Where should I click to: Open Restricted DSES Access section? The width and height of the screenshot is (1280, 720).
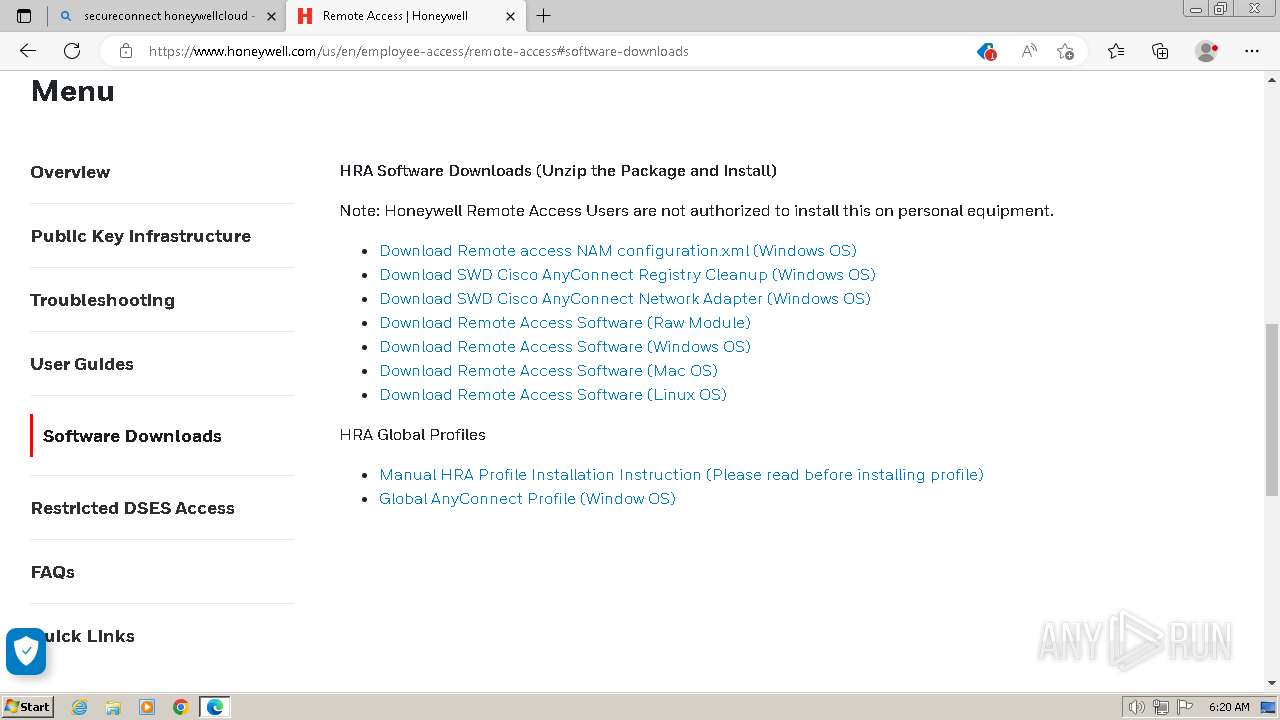coord(133,508)
